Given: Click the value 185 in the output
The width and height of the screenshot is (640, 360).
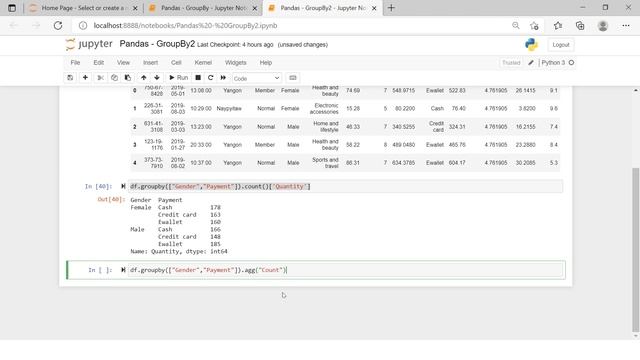Looking at the screenshot, I should 215,244.
